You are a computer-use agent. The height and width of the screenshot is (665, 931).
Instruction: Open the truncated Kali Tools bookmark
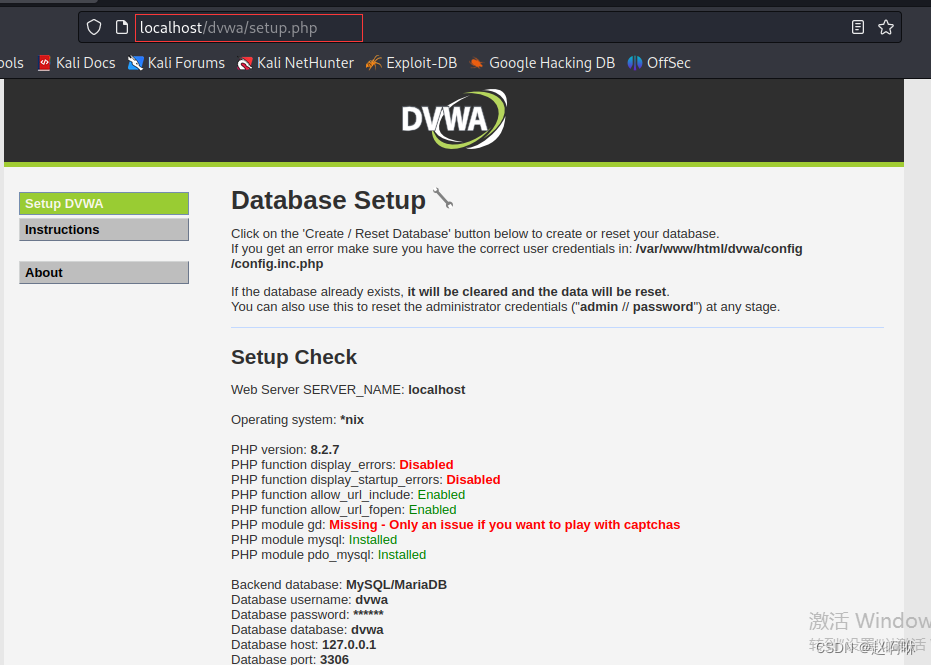tap(10, 62)
